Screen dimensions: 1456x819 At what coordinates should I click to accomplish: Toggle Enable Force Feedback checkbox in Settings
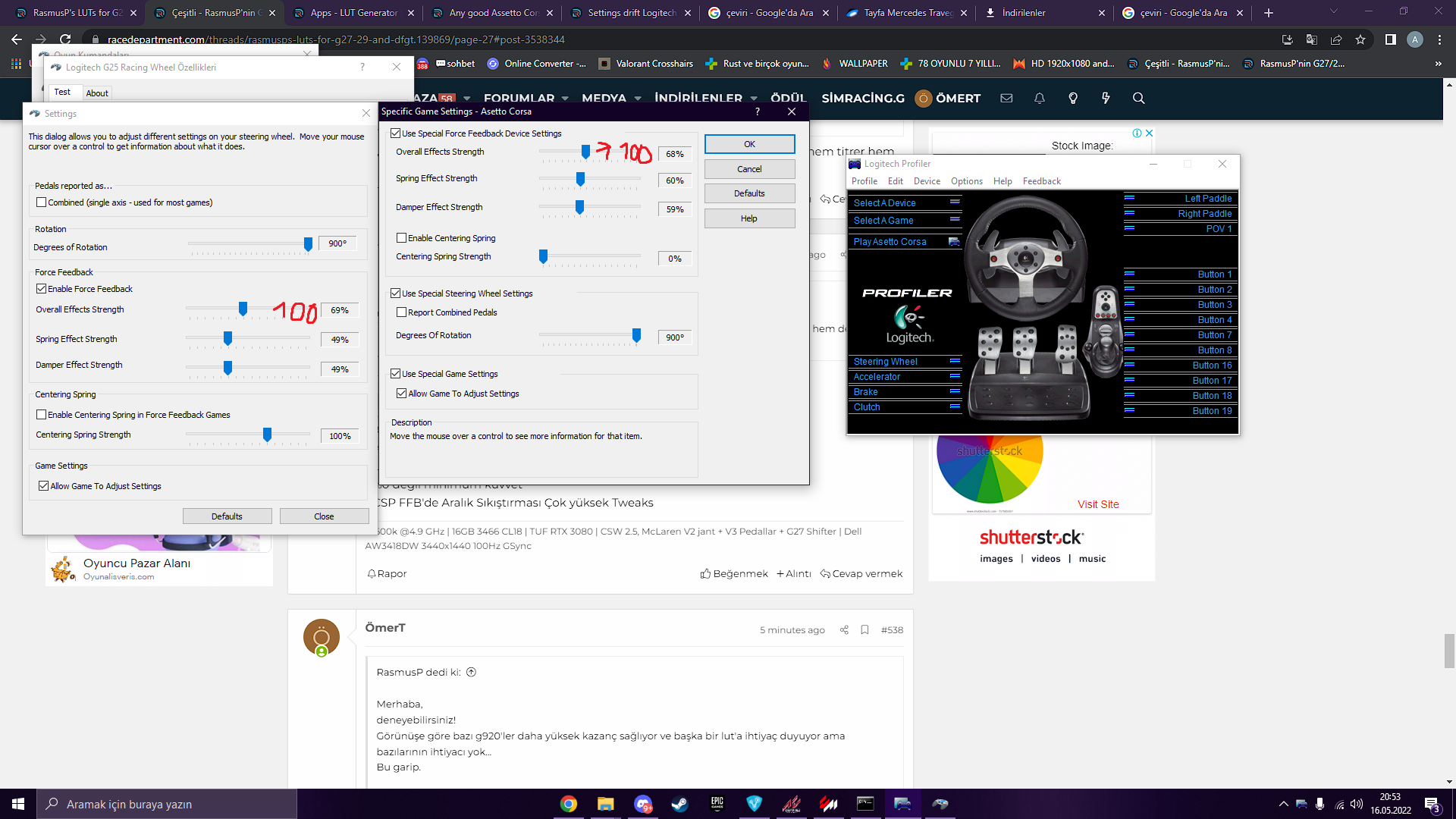click(x=42, y=289)
